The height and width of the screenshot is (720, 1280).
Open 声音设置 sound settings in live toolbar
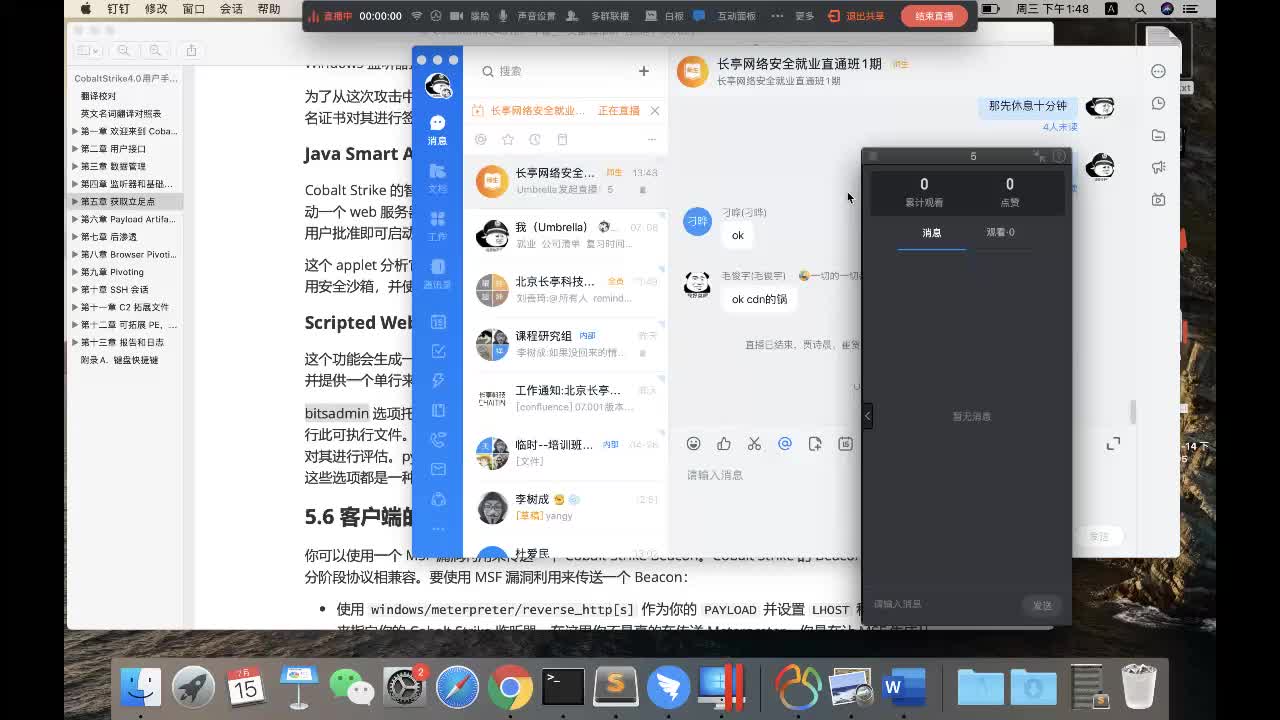tap(529, 16)
